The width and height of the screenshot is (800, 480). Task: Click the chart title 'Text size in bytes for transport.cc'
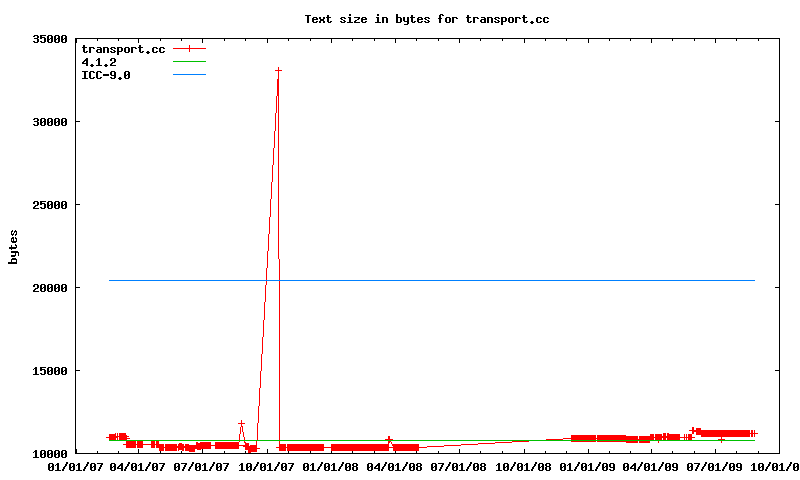pos(427,19)
